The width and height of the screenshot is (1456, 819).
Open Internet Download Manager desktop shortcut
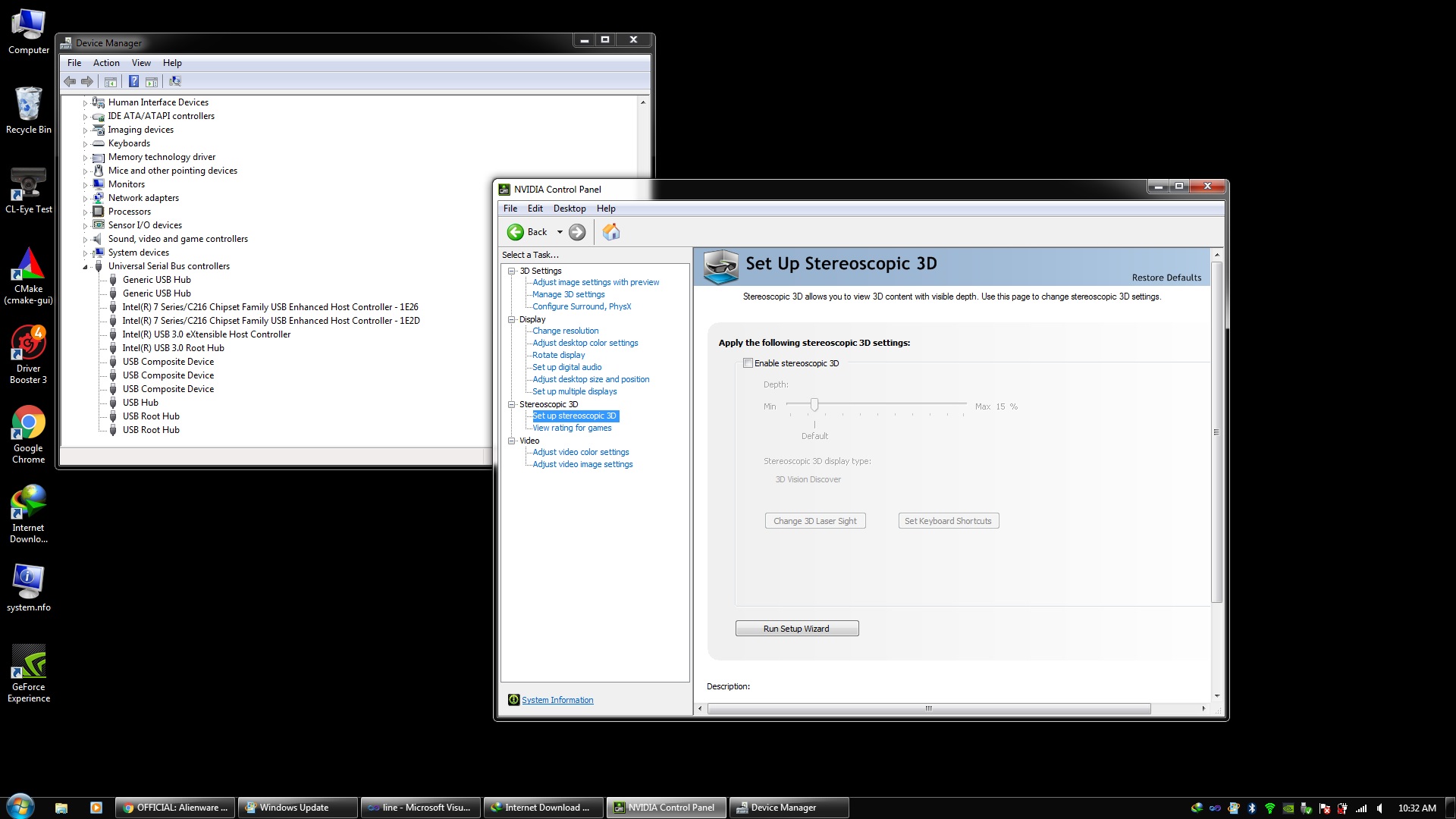(29, 514)
